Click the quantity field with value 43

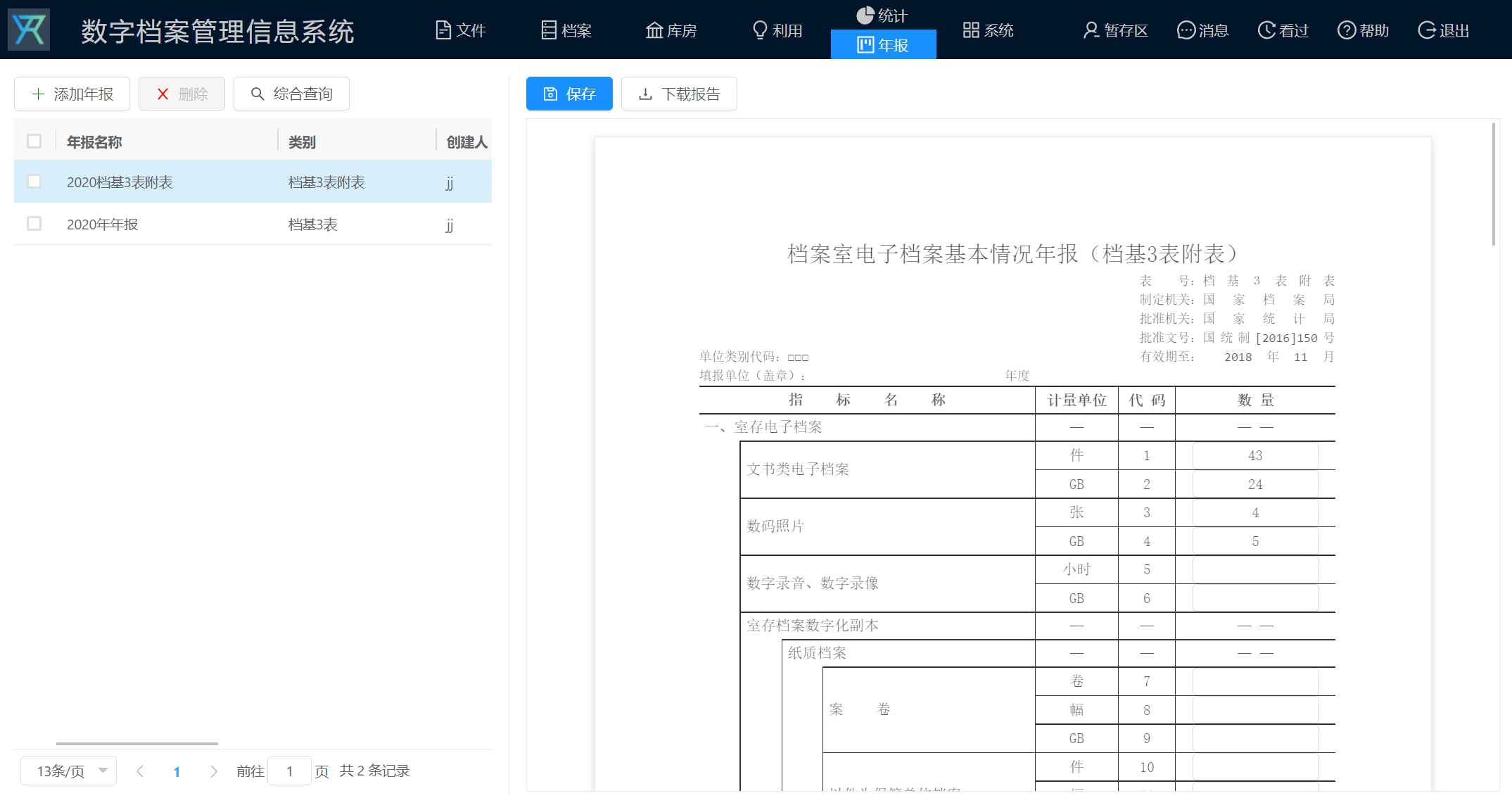[1255, 455]
